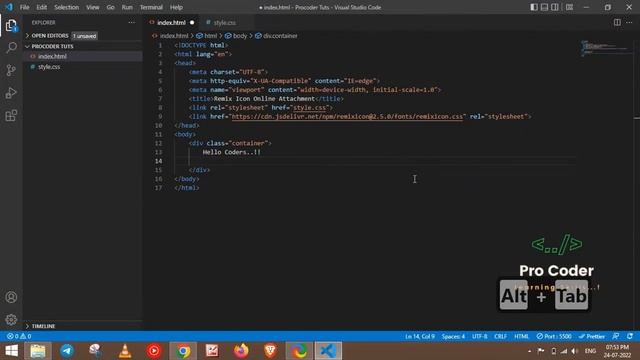
Task: Open the Run menu
Action: tap(127, 7)
